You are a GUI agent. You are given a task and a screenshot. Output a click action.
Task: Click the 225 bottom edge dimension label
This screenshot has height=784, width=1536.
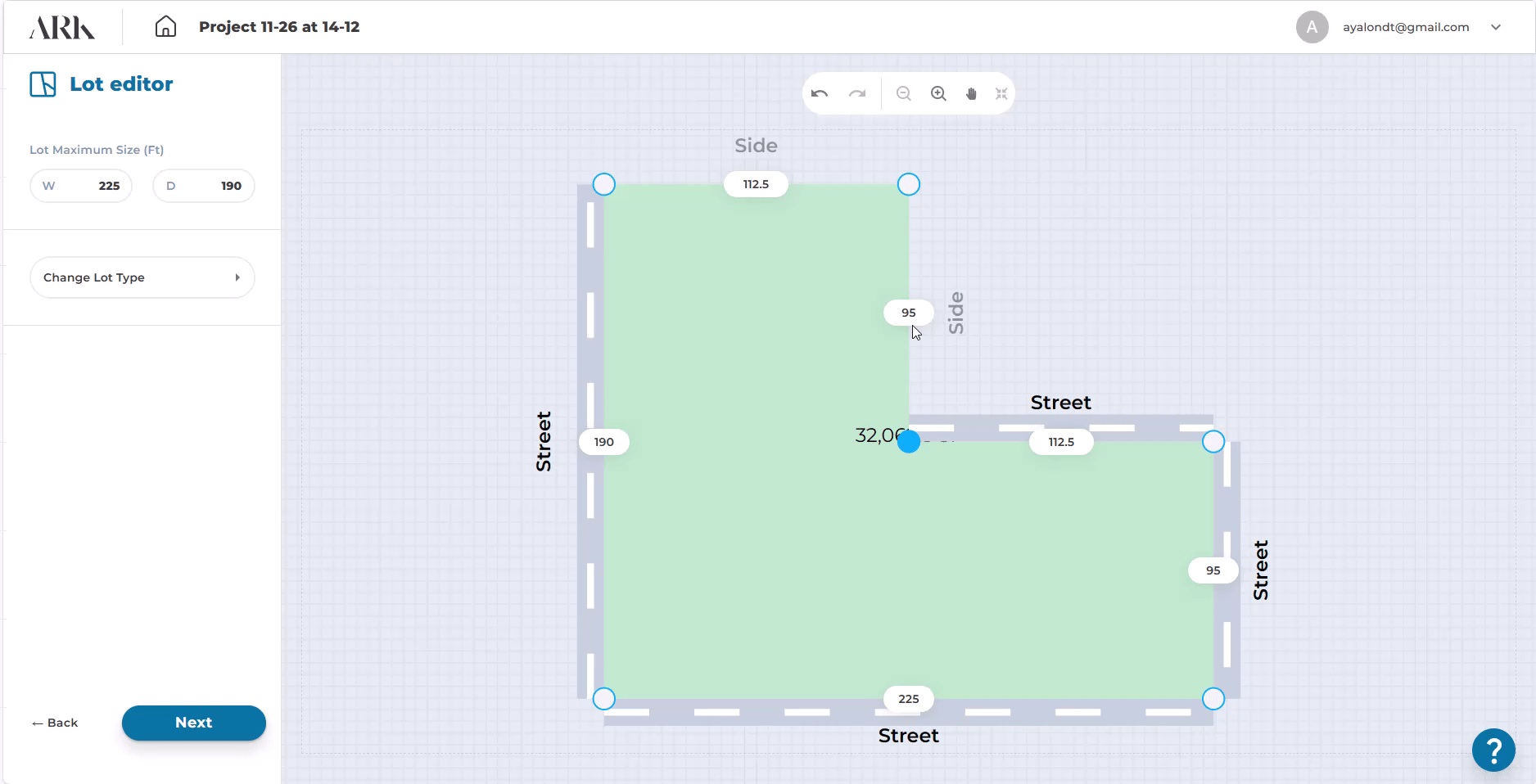coord(909,699)
